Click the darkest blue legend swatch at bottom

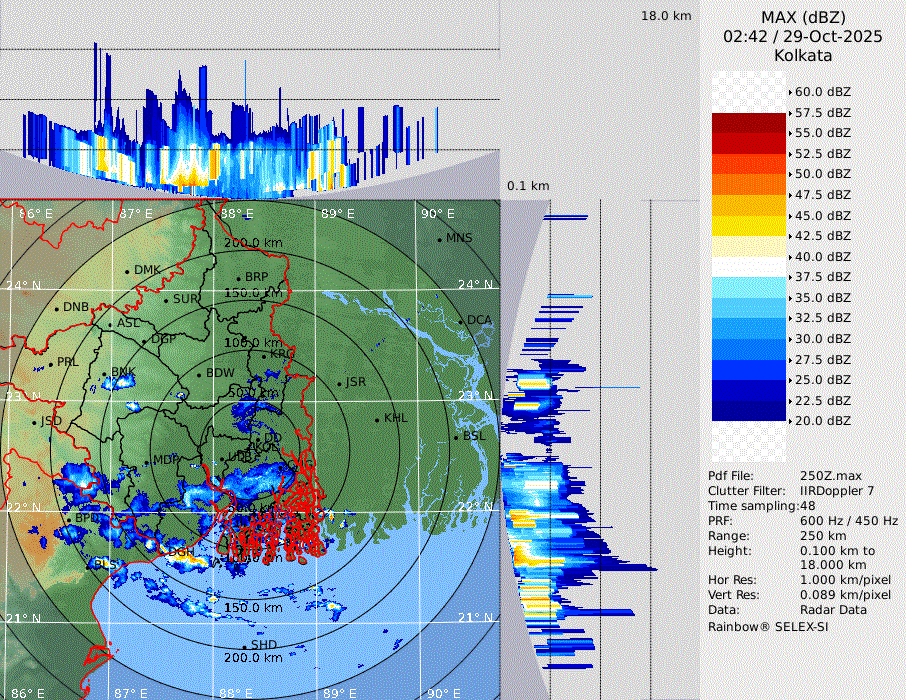click(x=749, y=411)
